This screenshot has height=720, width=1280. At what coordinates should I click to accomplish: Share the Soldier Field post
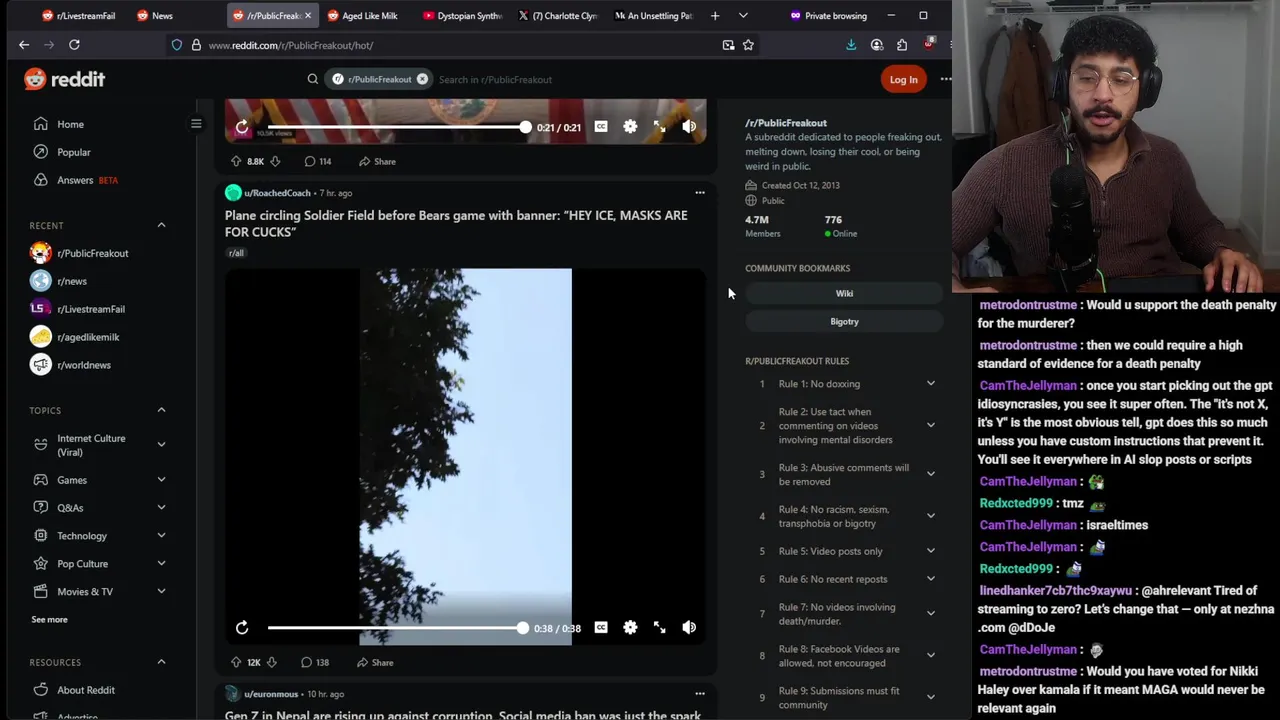375,662
